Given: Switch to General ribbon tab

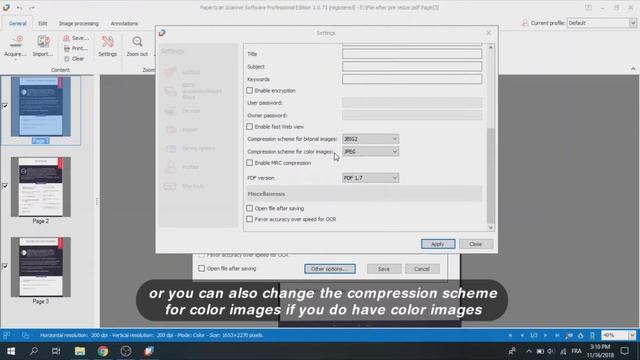Looking at the screenshot, I should (18, 24).
